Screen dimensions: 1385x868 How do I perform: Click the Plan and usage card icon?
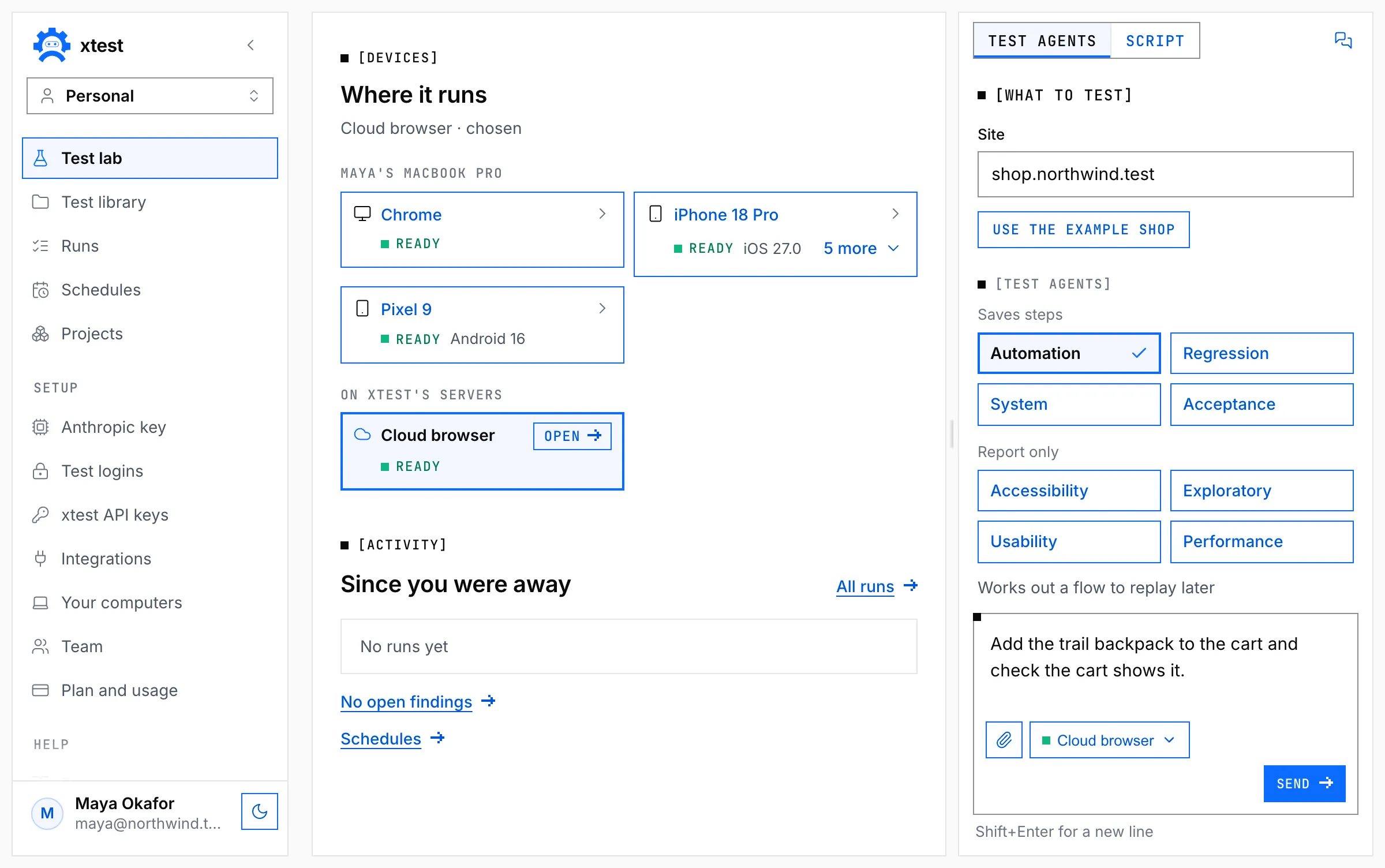click(x=40, y=690)
